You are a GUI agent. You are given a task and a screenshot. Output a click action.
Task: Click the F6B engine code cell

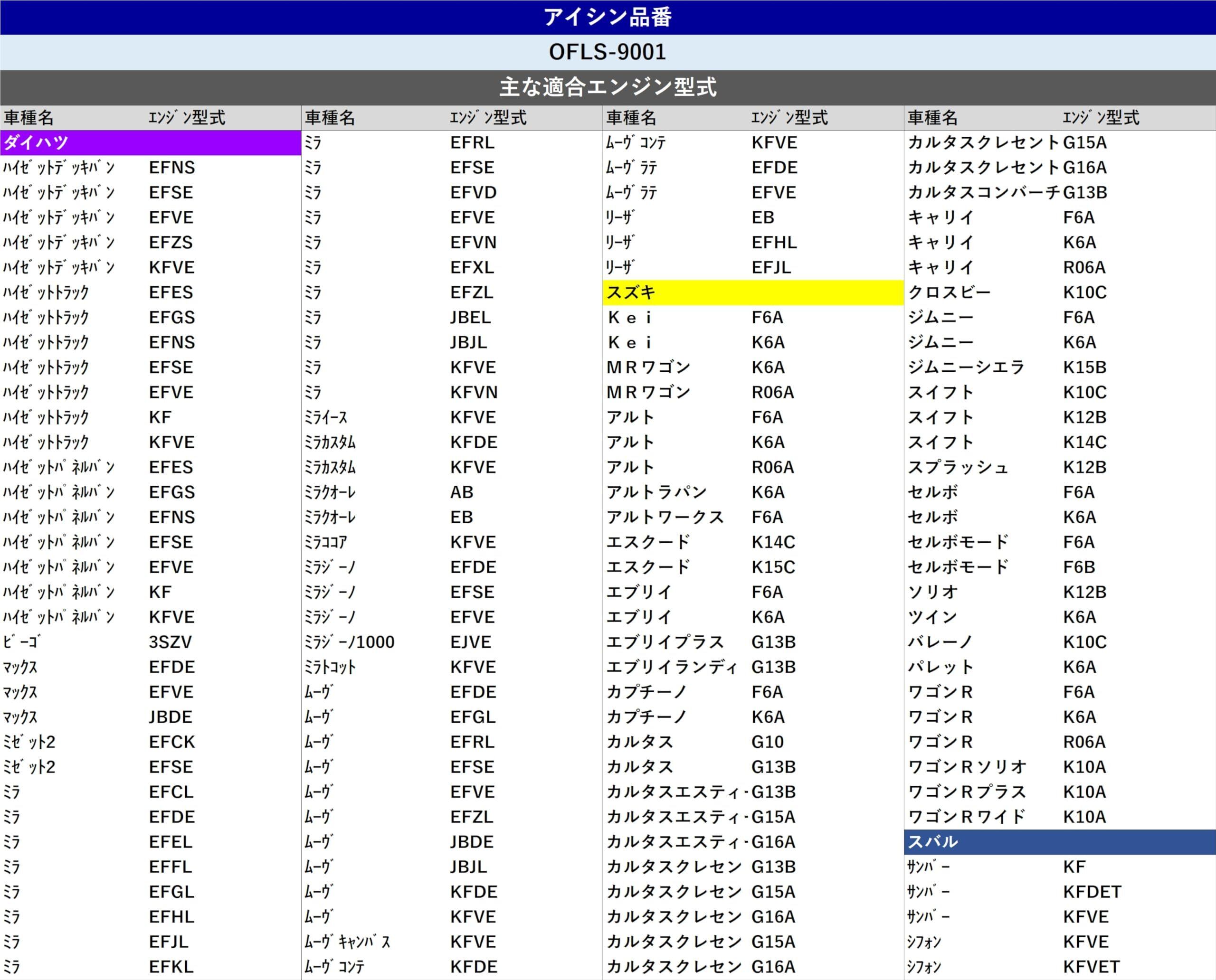pyautogui.click(x=1079, y=567)
